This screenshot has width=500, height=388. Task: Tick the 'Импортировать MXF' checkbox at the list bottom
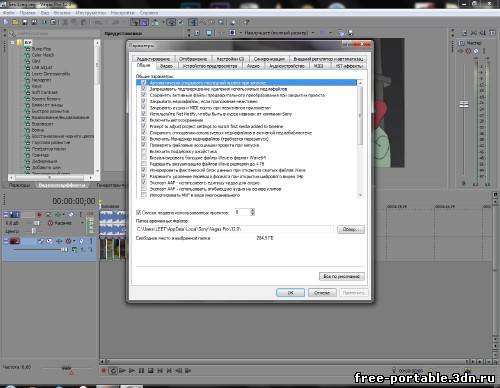click(144, 195)
